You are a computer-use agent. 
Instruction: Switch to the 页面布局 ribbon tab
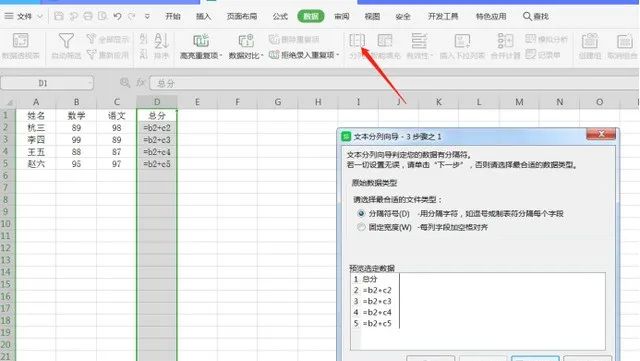tap(242, 16)
